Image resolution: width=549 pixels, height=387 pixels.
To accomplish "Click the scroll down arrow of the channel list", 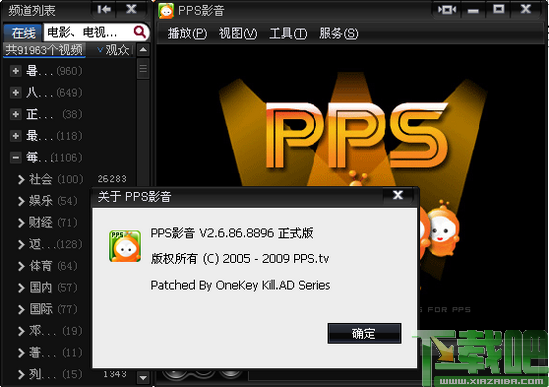I will point(143,378).
